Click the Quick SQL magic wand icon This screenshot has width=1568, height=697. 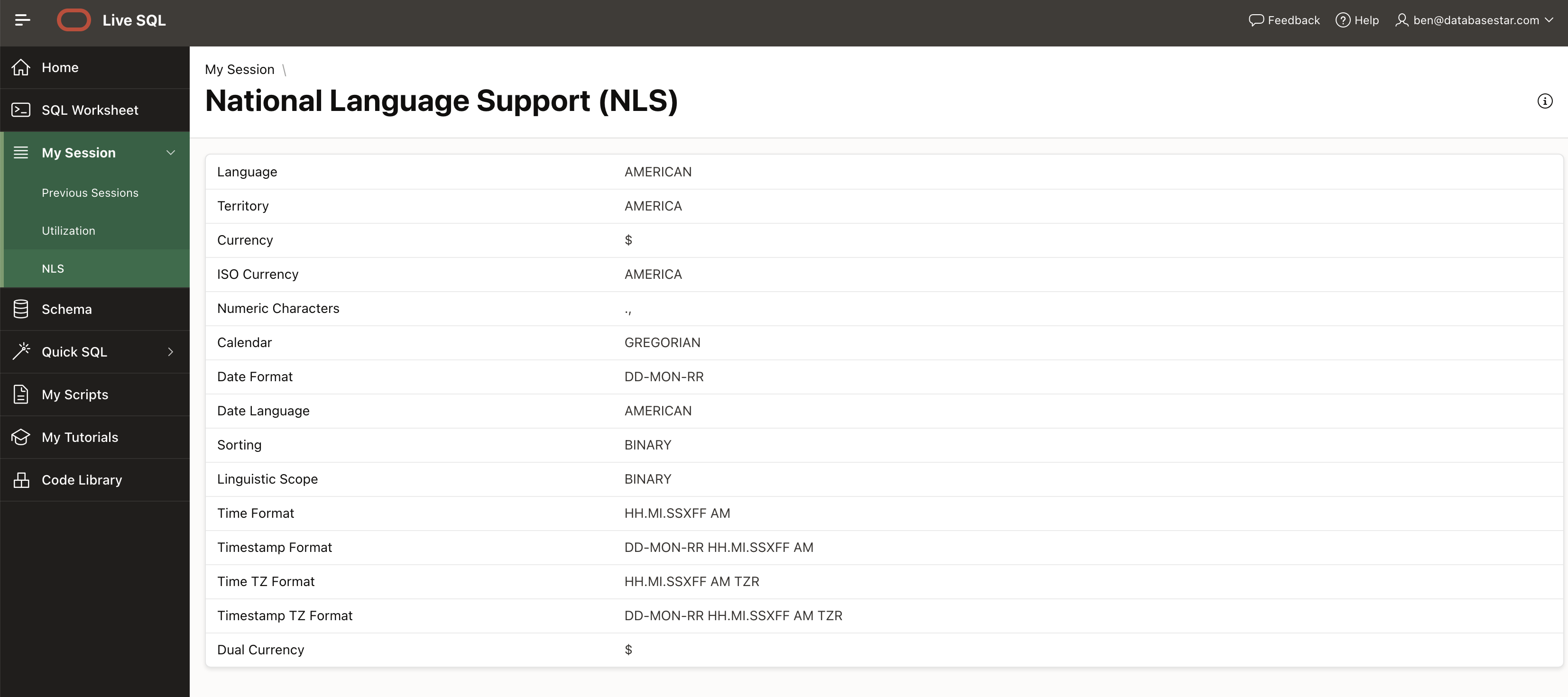click(21, 351)
